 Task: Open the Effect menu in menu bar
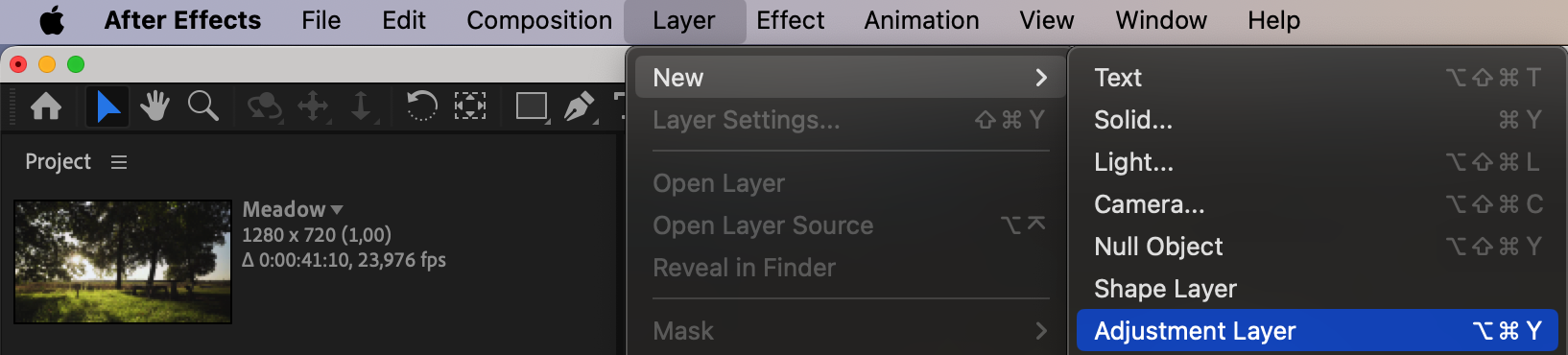tap(790, 20)
